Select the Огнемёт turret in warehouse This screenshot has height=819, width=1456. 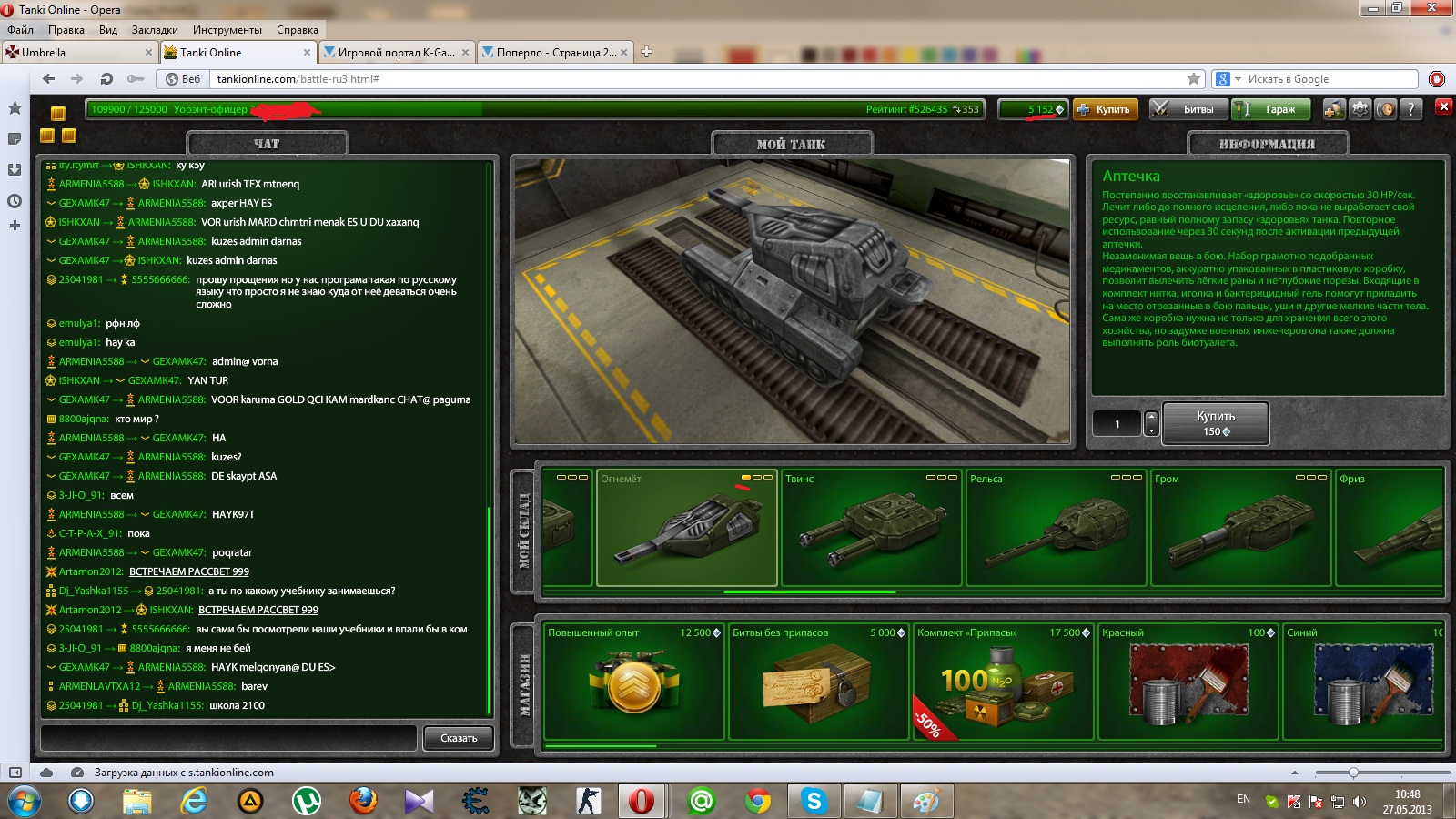pyautogui.click(x=687, y=527)
